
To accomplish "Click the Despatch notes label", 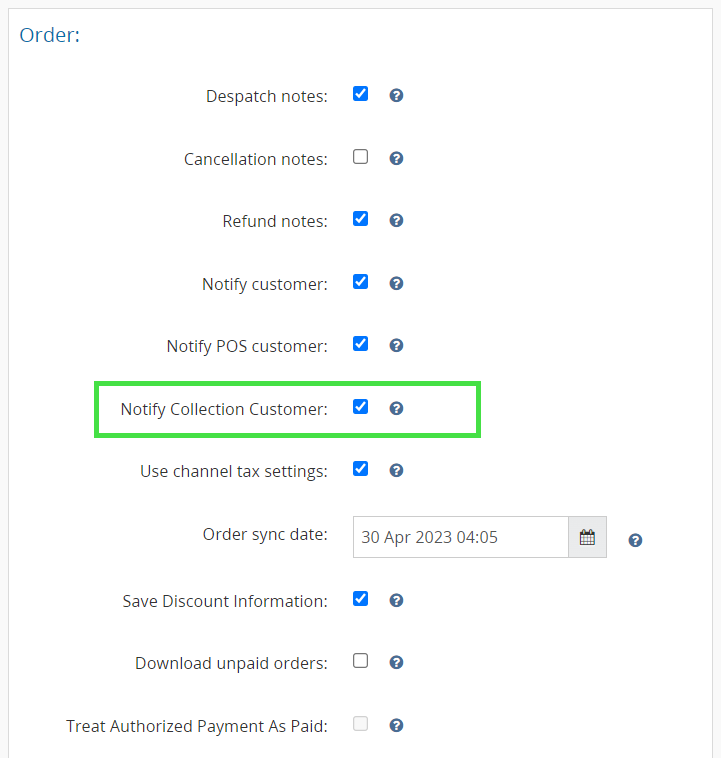I will (266, 96).
